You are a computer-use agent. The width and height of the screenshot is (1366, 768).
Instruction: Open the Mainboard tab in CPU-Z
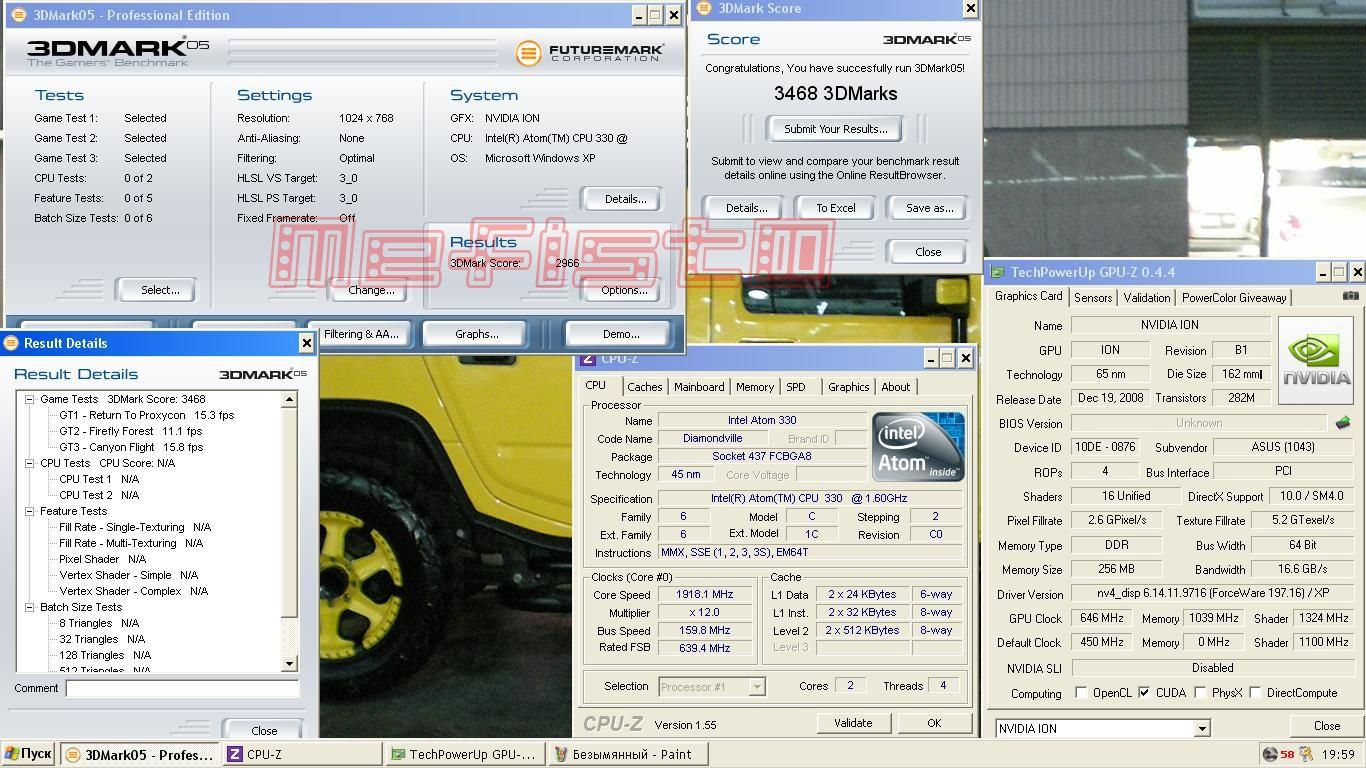point(699,387)
